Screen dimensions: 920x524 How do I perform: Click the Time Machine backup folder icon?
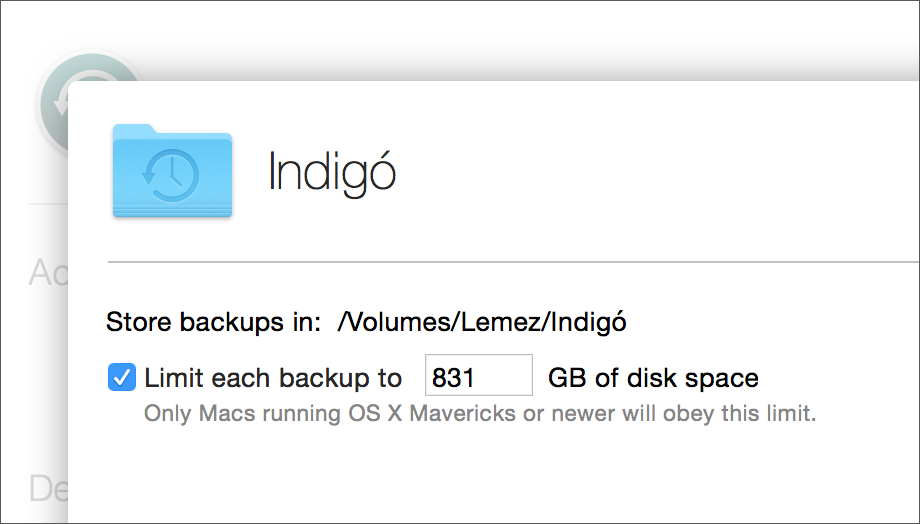coord(172,171)
